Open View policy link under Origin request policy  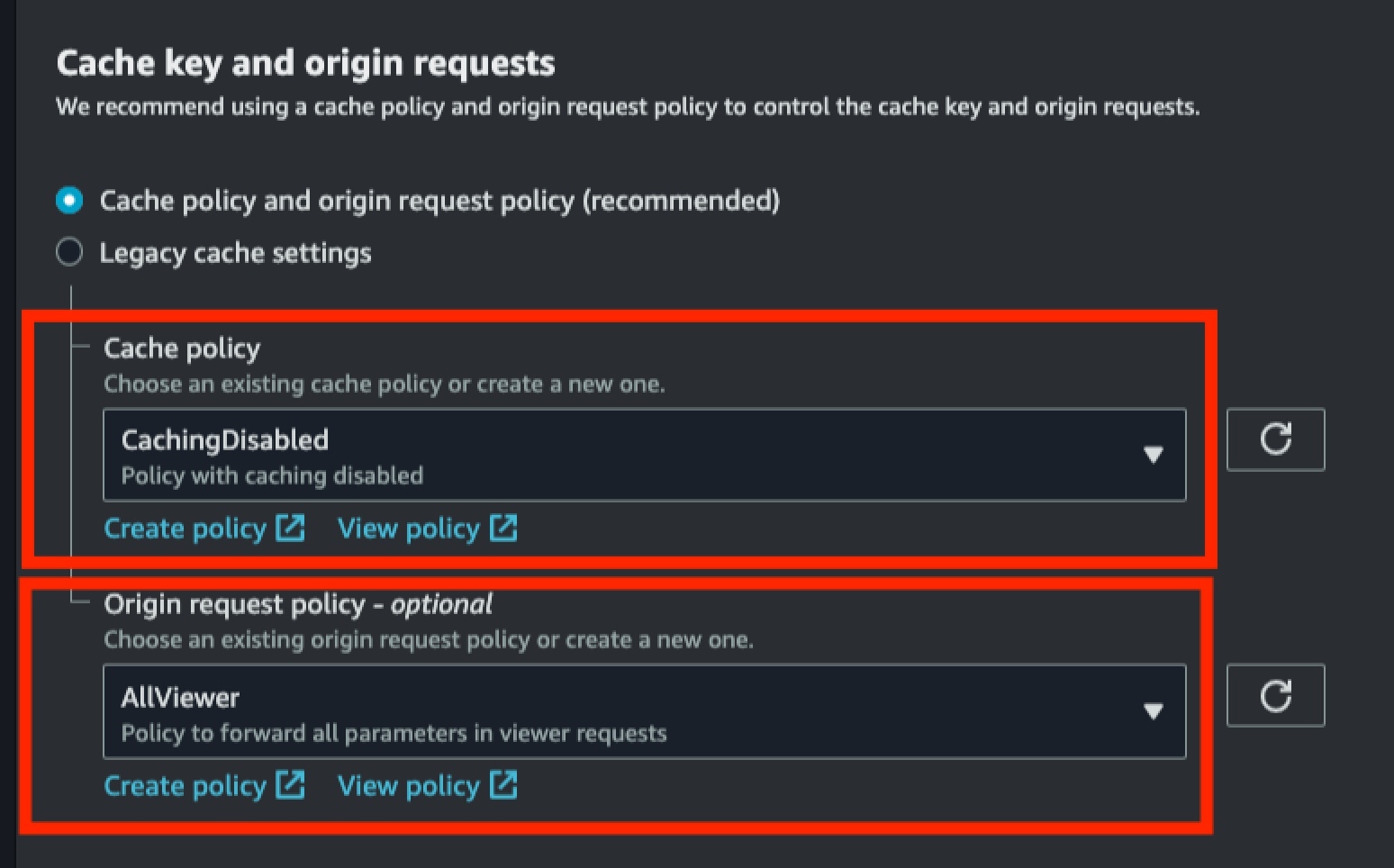(408, 786)
